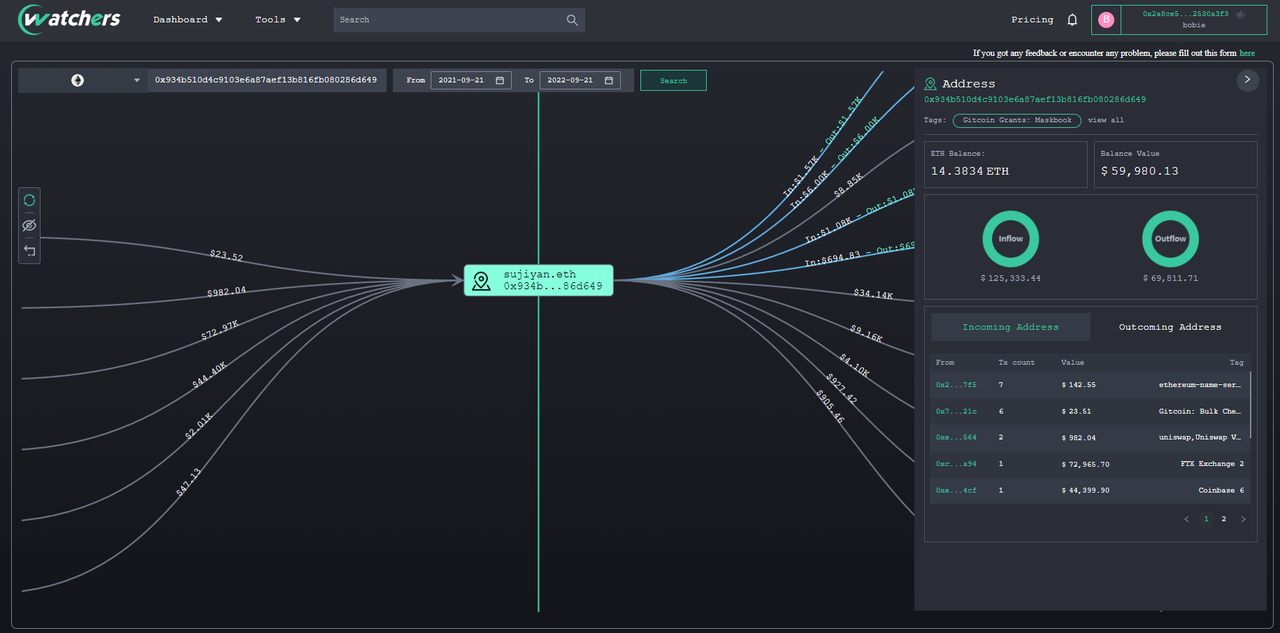Click the pink user avatar B

pos(1105,20)
